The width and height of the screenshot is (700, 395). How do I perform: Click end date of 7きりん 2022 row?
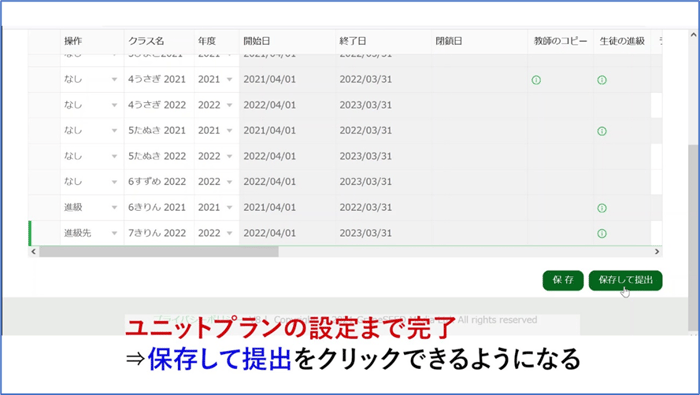pyautogui.click(x=383, y=233)
